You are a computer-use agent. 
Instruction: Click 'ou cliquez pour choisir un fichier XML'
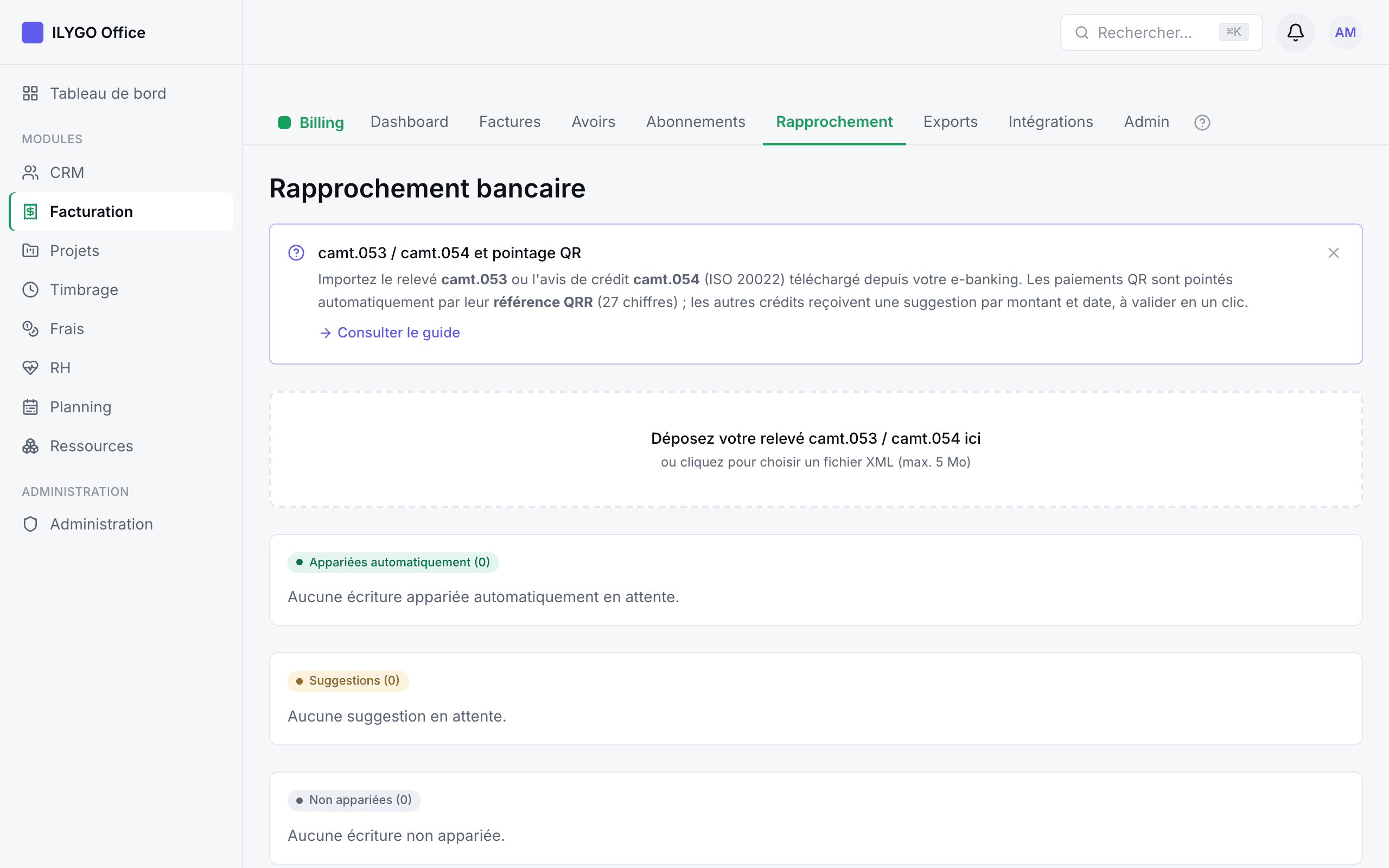click(778, 462)
